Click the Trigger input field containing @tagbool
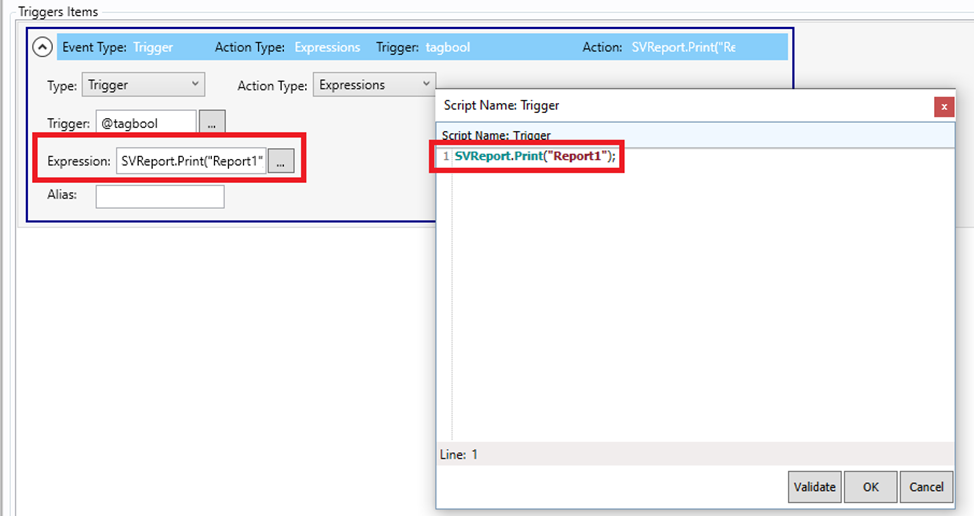Screen dimensions: 974x516 146,123
